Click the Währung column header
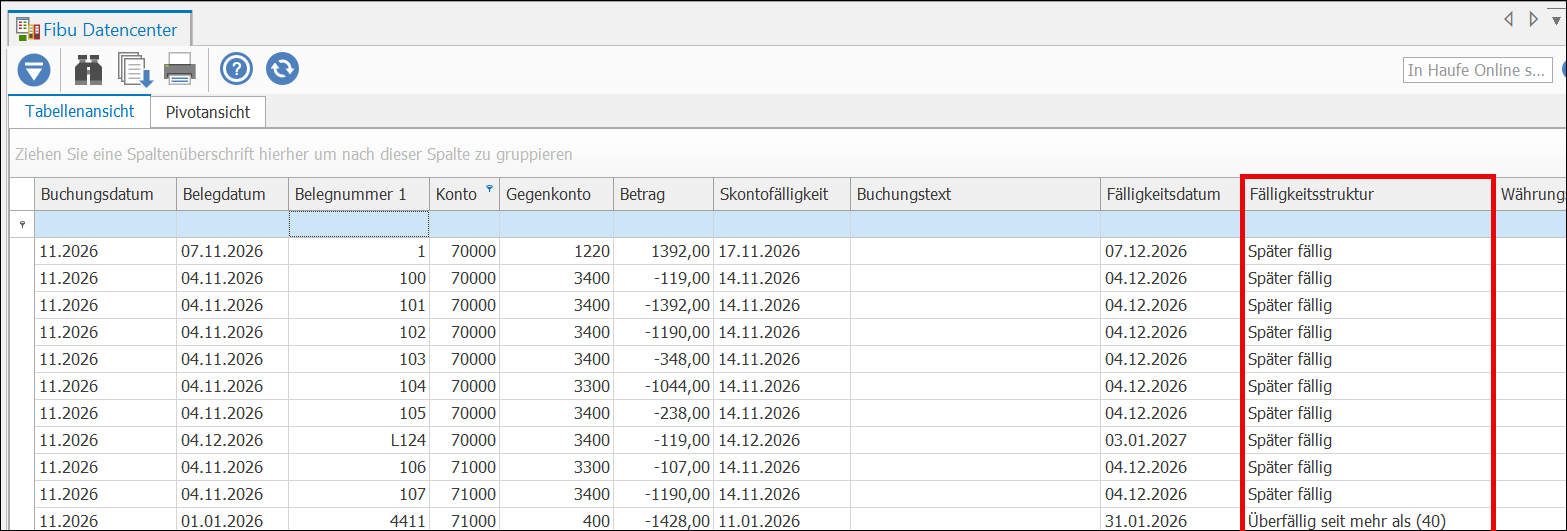Screen dimensions: 1567x531 pyautogui.click(x=1530, y=194)
